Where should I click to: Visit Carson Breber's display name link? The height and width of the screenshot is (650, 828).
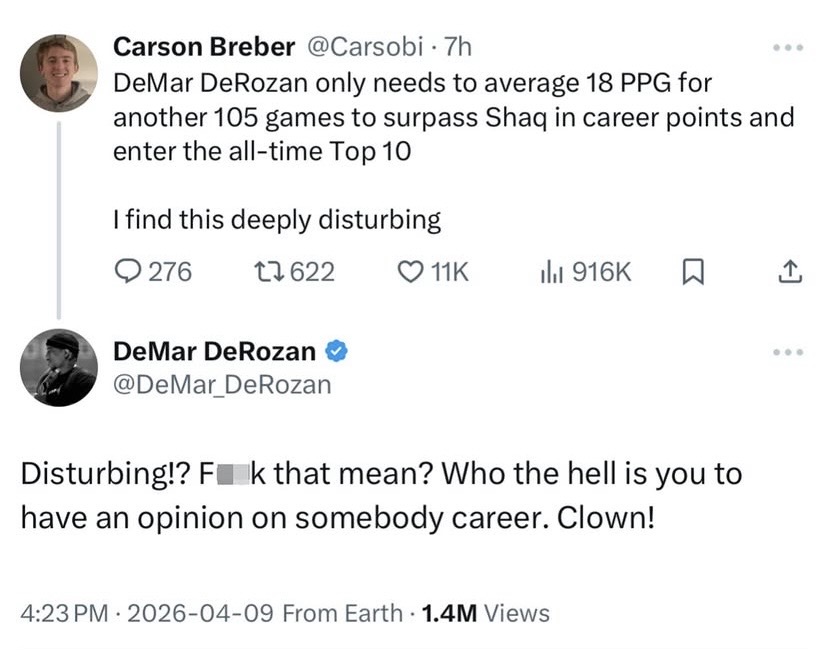(204, 47)
